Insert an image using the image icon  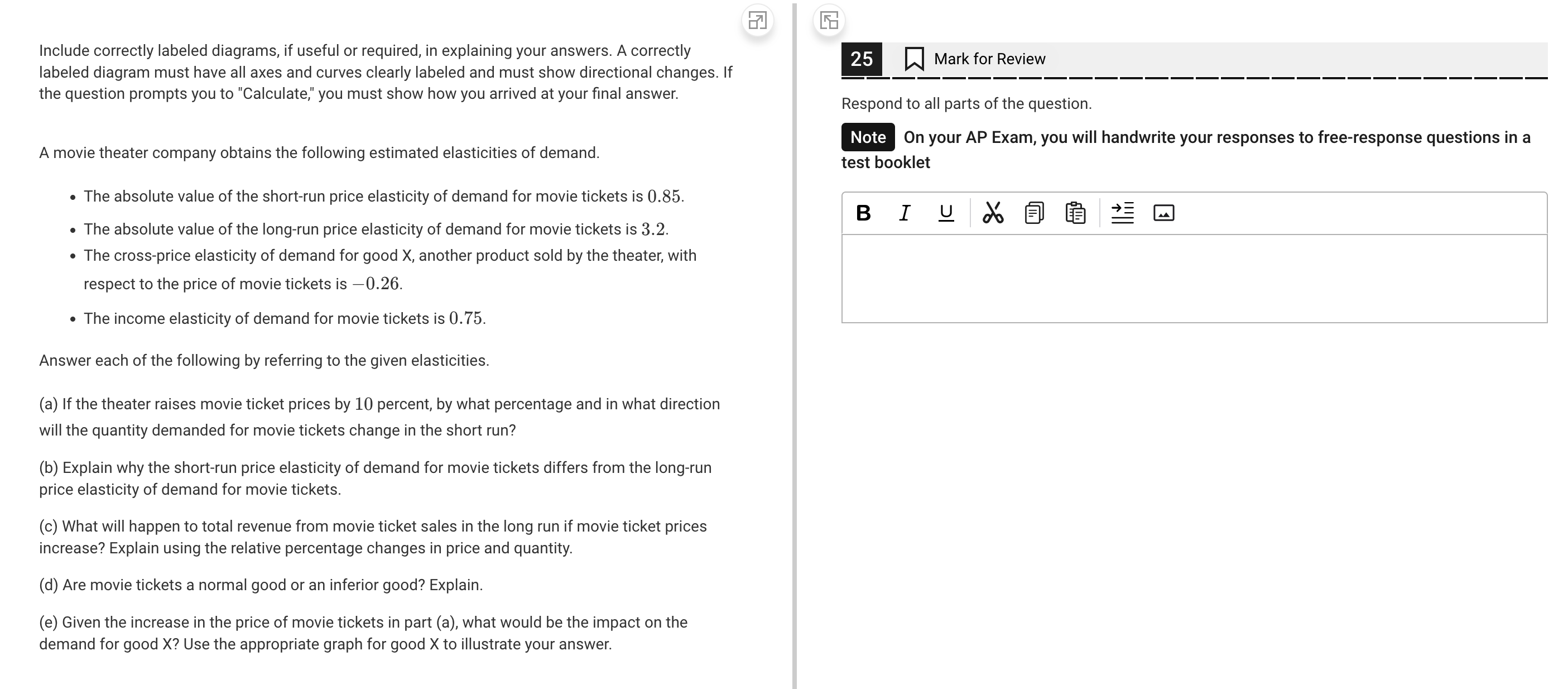pyautogui.click(x=1164, y=213)
